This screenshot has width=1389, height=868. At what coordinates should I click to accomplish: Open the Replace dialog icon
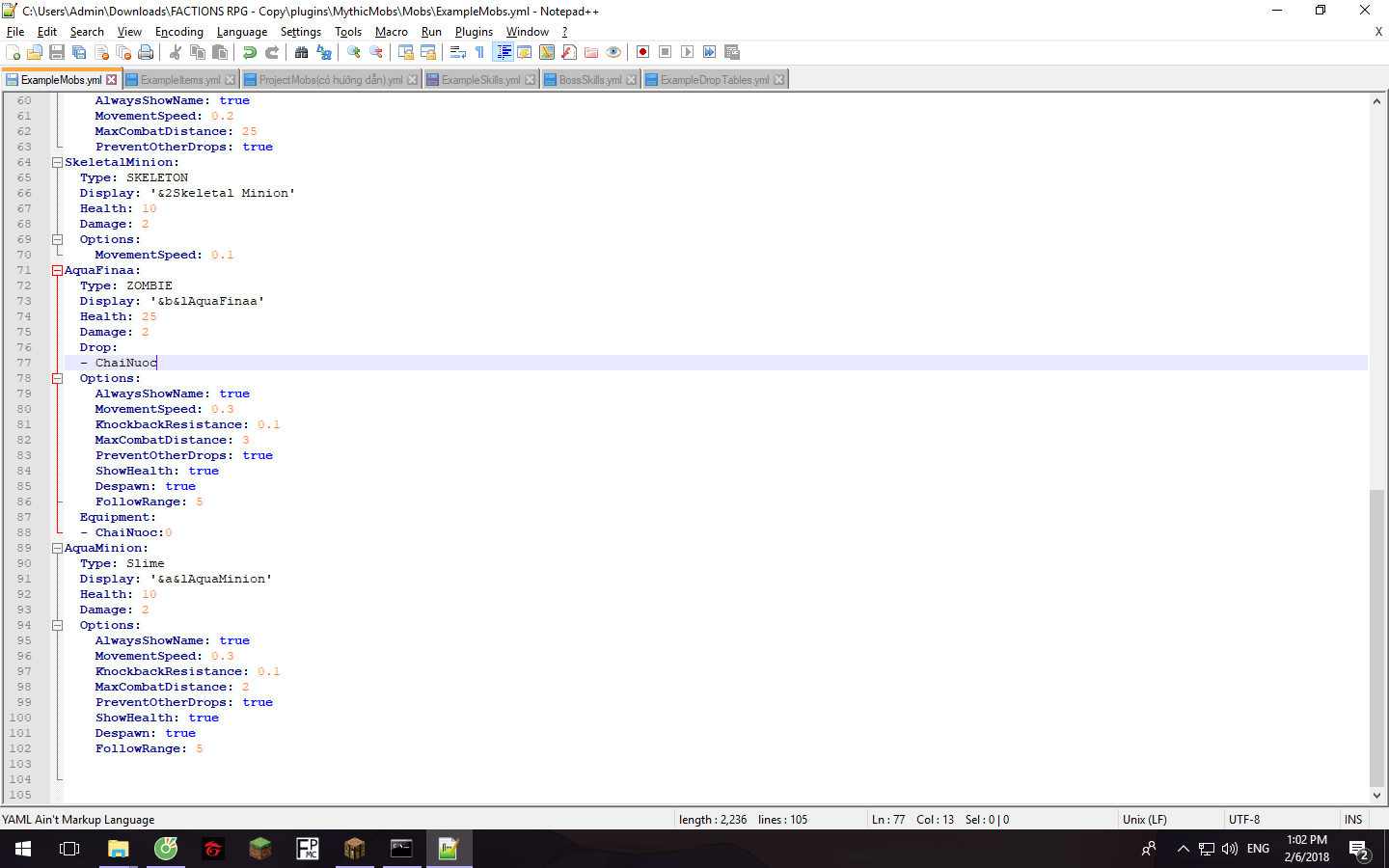(324, 52)
